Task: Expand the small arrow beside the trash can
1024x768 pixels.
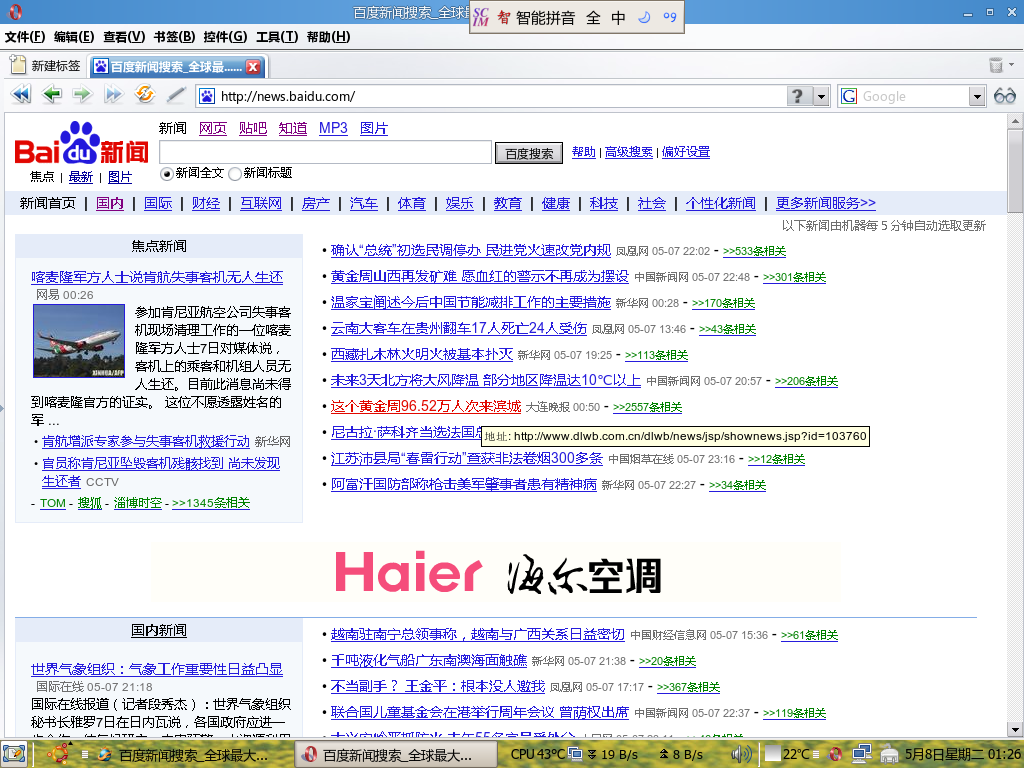Action: [1012, 65]
